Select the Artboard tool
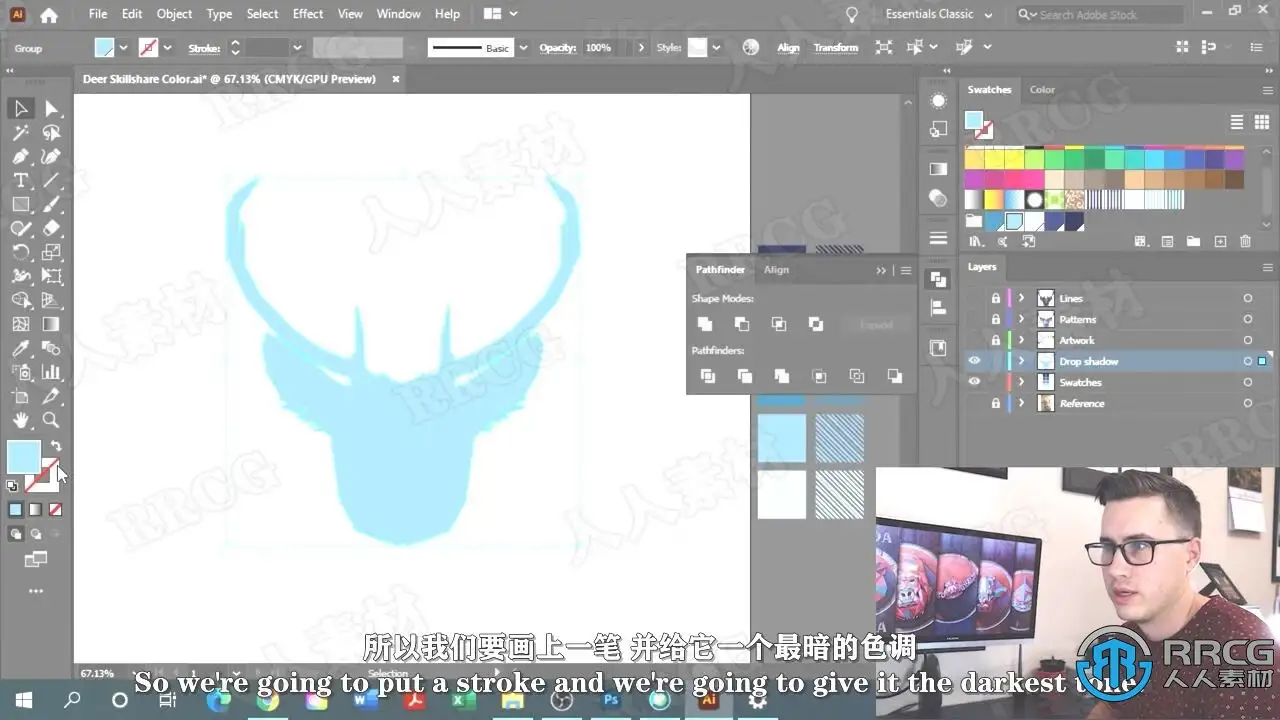This screenshot has width=1280, height=720. point(21,396)
